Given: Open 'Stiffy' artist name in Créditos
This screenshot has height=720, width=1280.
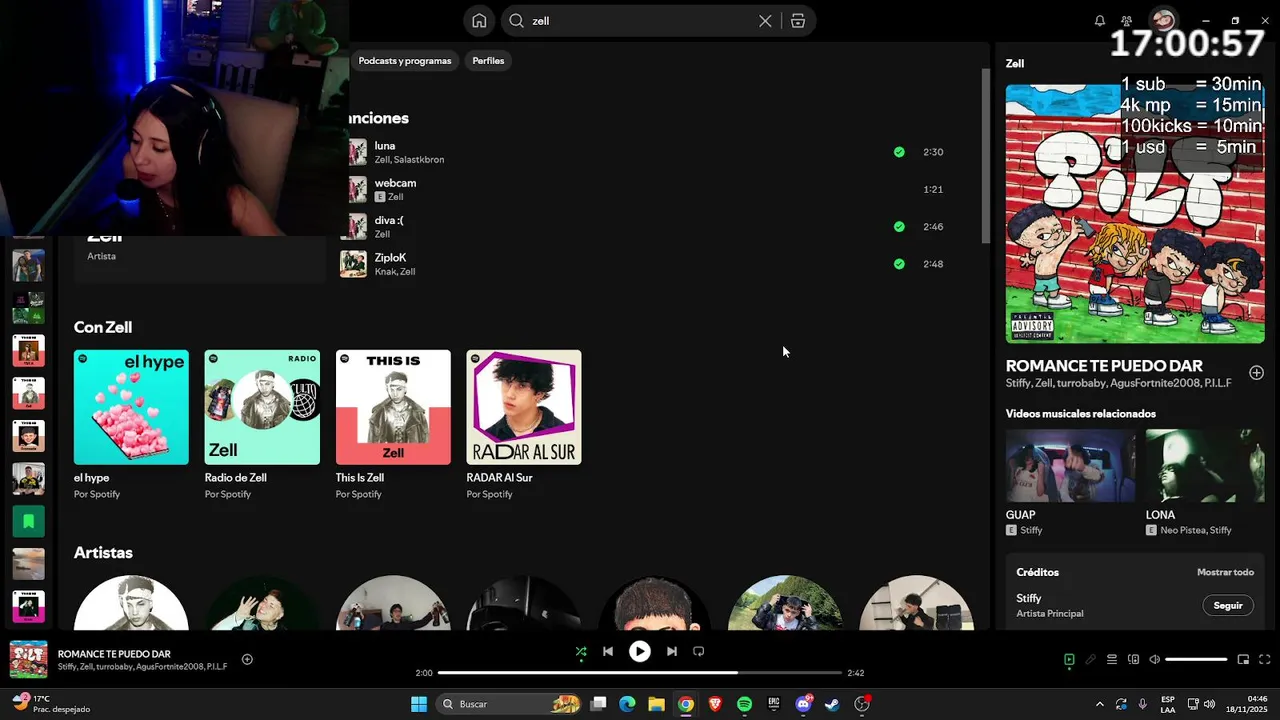Looking at the screenshot, I should (1029, 598).
